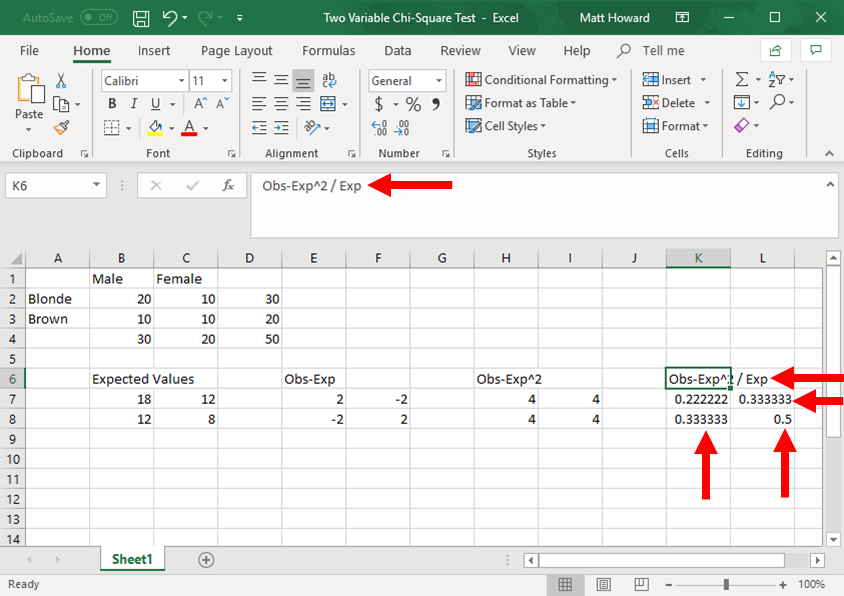Expand the formula bar chevron

tap(830, 185)
